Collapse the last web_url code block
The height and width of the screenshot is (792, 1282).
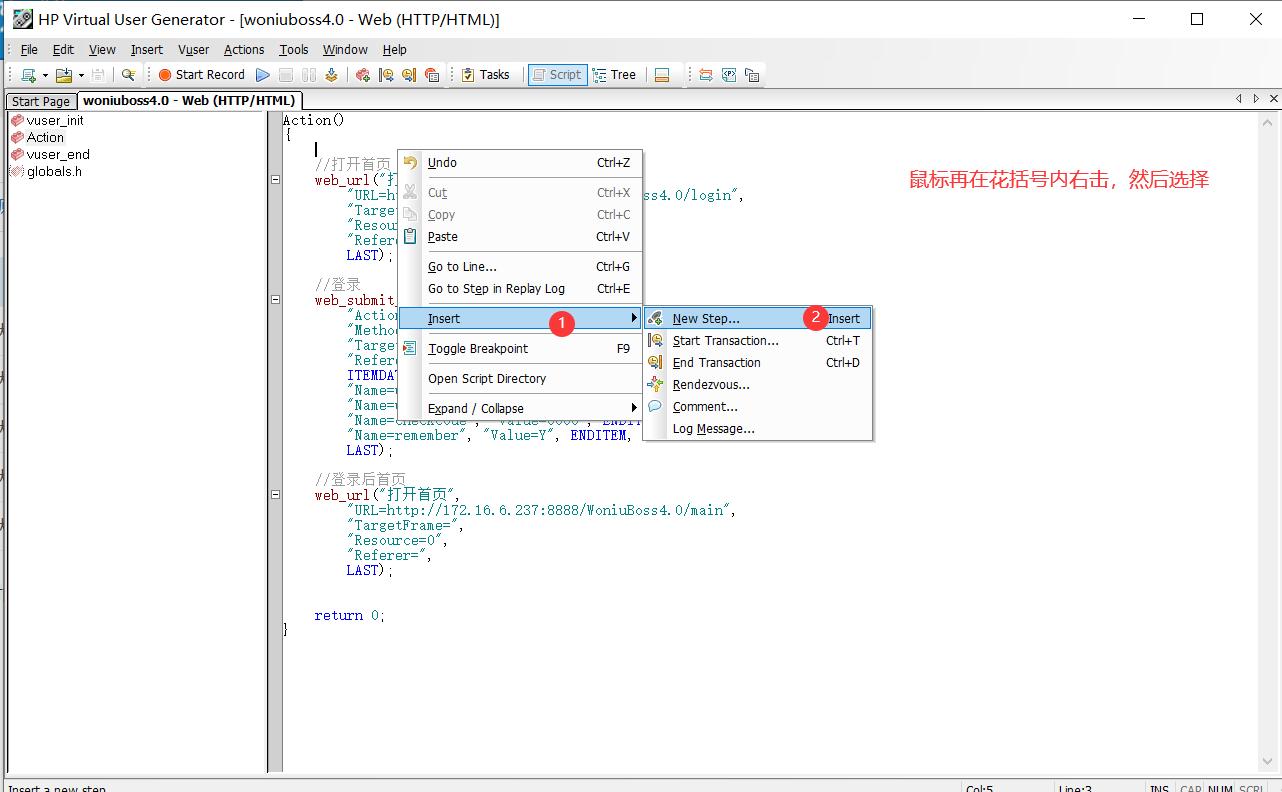click(x=275, y=494)
